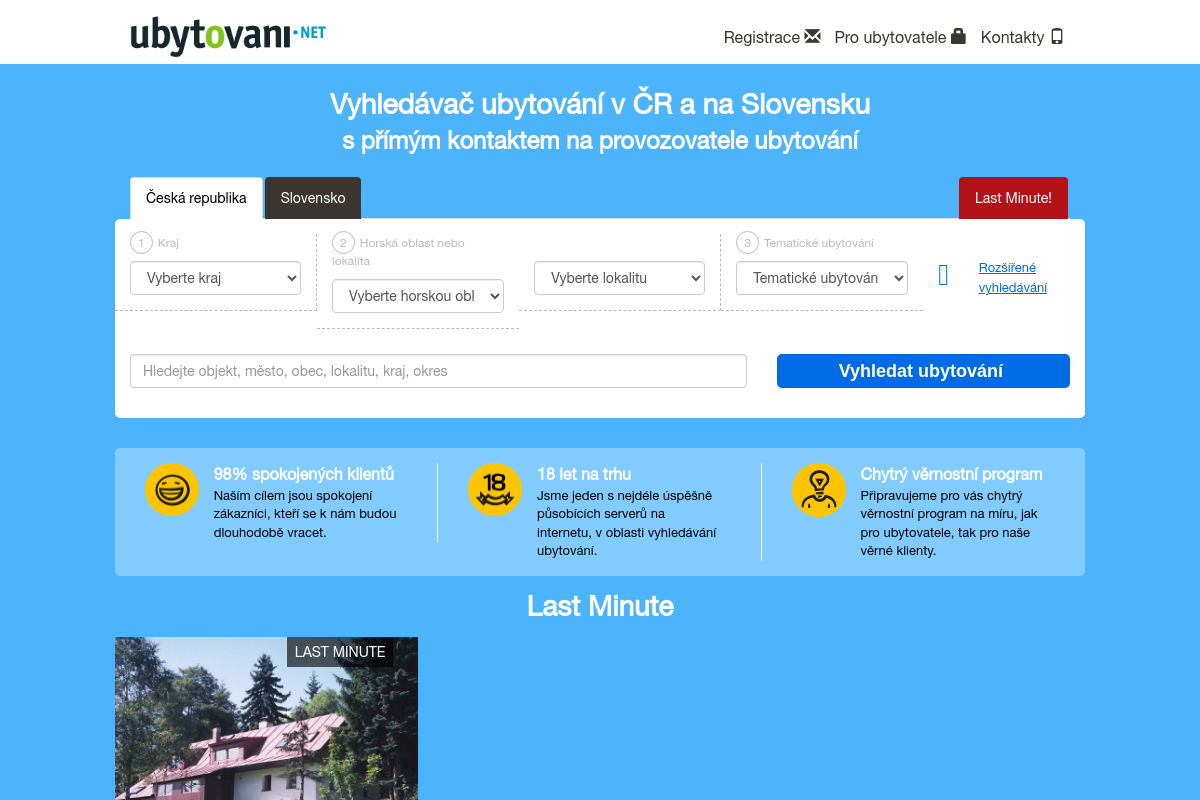Expand the Tematické ubytování dropdown
This screenshot has height=800, width=1200.
[821, 277]
